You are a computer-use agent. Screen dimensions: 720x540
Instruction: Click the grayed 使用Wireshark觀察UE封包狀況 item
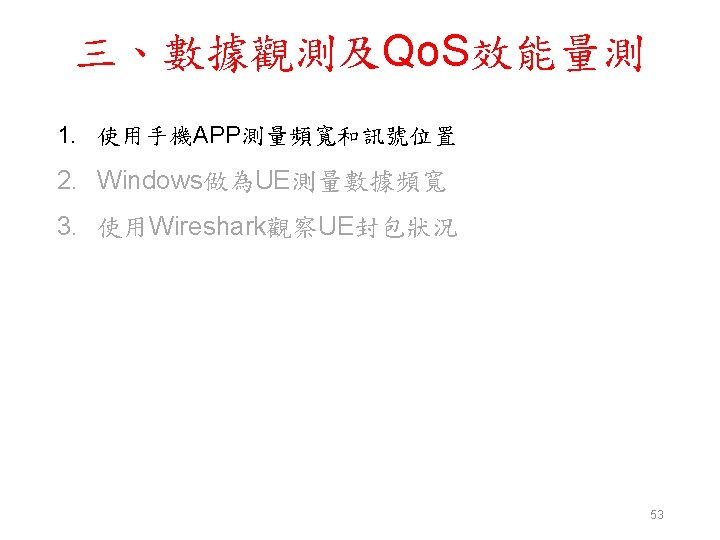click(277, 227)
